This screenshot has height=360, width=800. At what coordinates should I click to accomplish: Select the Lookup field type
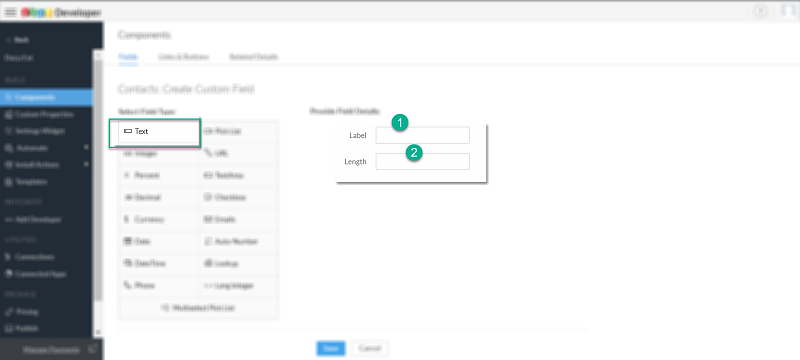pos(238,264)
